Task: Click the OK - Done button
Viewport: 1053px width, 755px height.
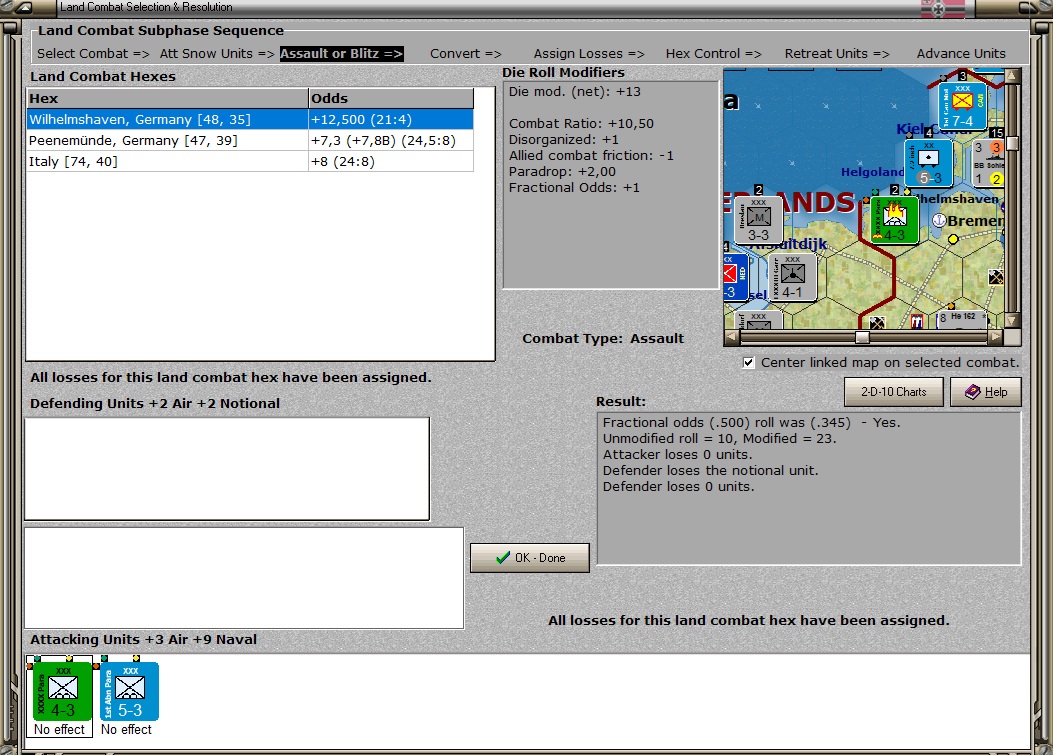Action: 530,558
